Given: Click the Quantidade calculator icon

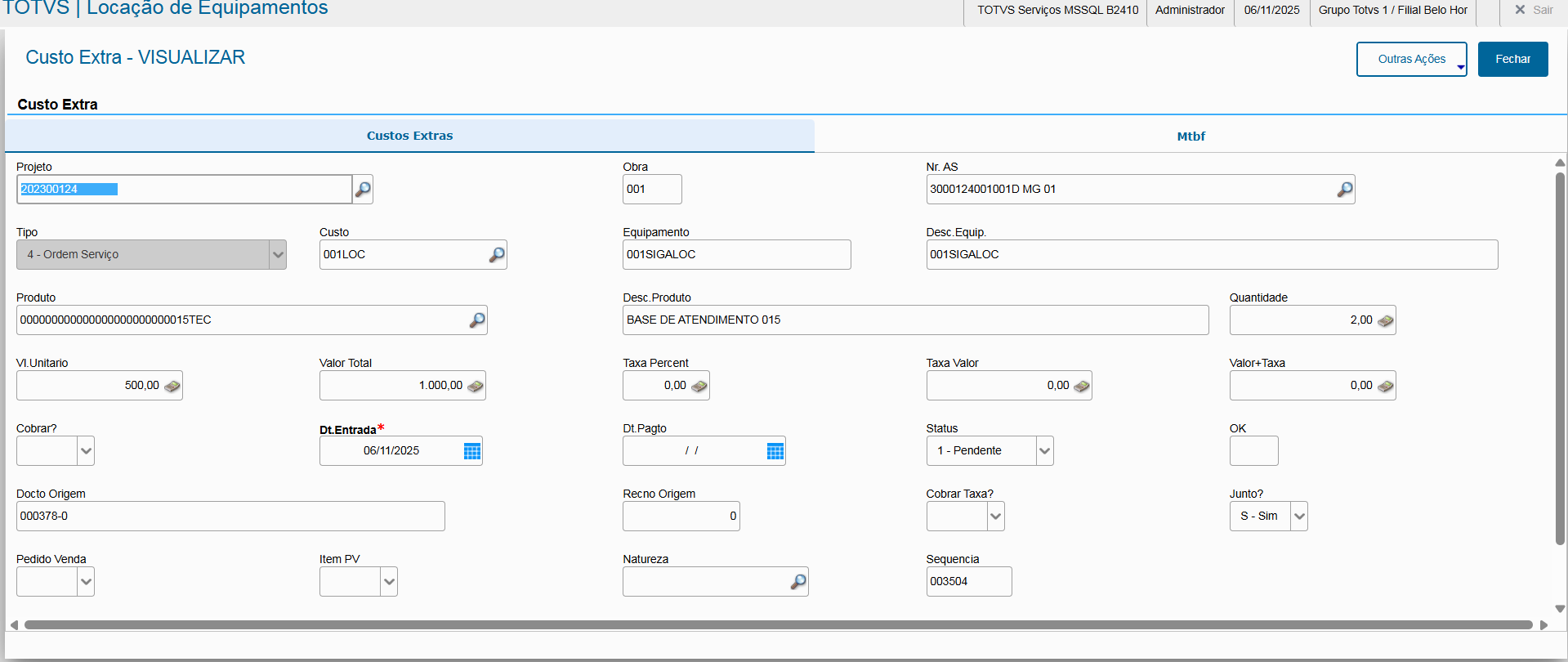Looking at the screenshot, I should pyautogui.click(x=1385, y=320).
